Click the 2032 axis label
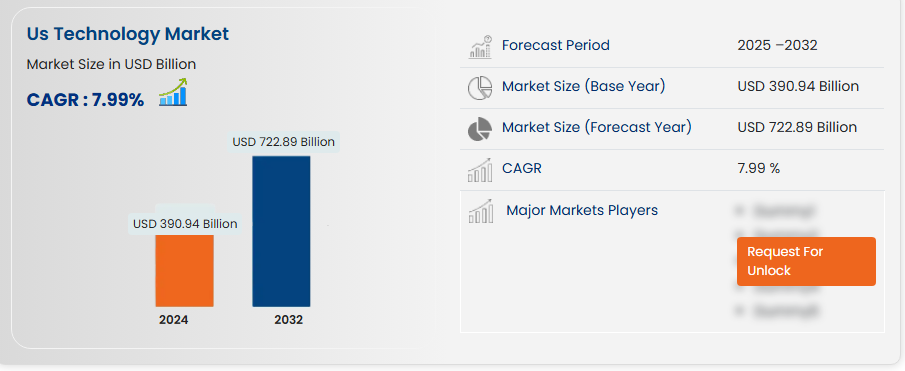This screenshot has height=371, width=905. [289, 320]
